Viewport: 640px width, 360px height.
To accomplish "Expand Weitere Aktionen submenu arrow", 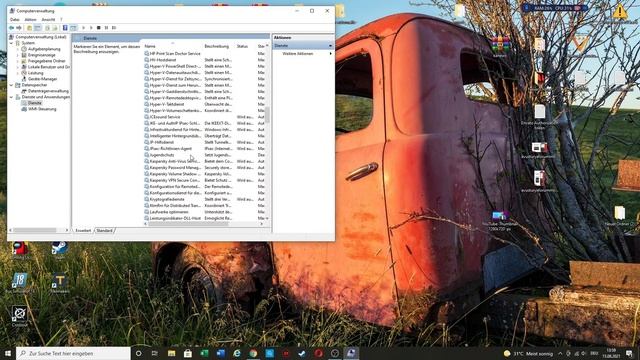I will 331,53.
